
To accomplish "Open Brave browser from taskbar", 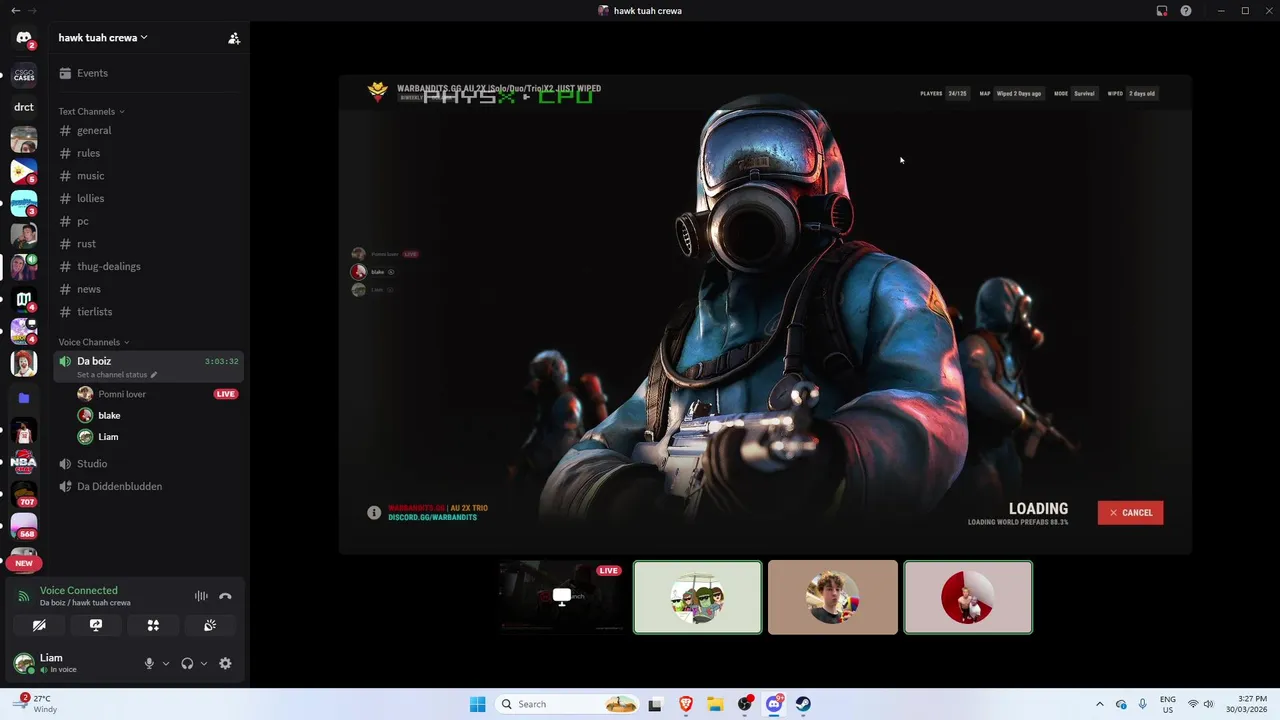I will pyautogui.click(x=686, y=704).
